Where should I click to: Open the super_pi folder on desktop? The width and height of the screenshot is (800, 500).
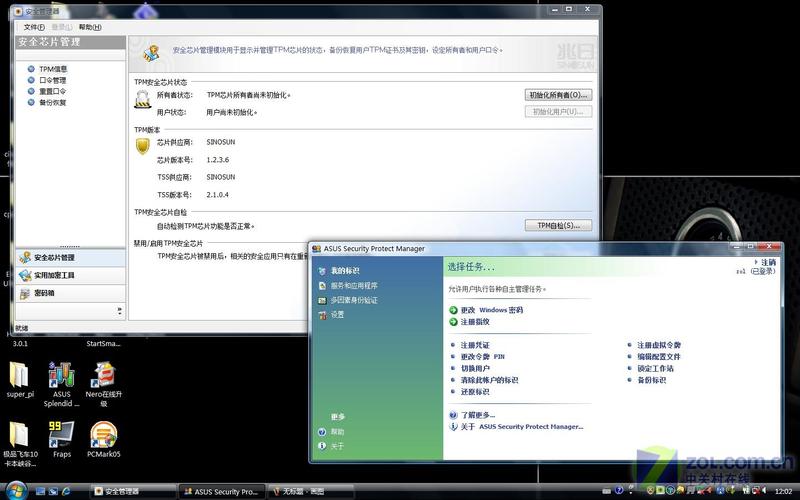coord(20,380)
